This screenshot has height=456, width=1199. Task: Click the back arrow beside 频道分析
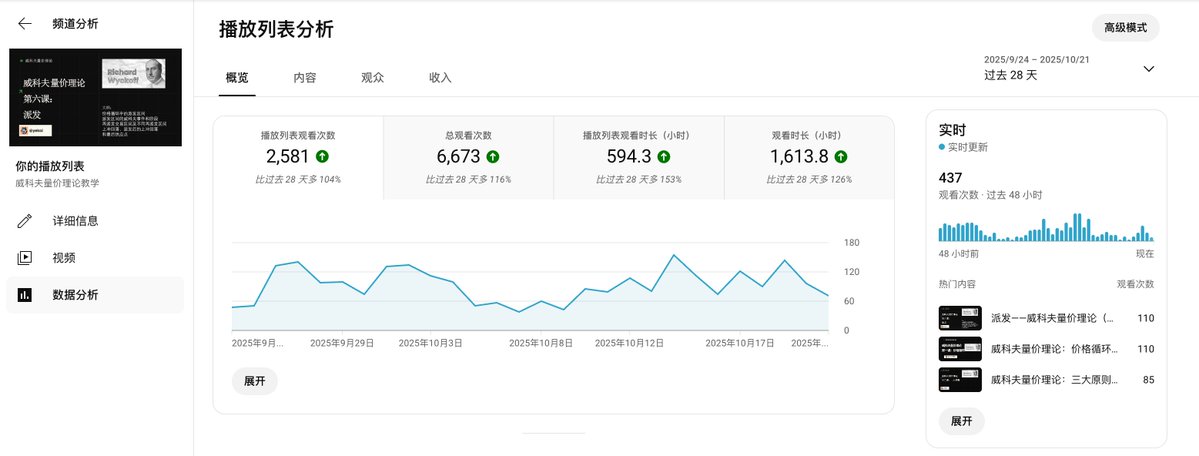coord(25,23)
